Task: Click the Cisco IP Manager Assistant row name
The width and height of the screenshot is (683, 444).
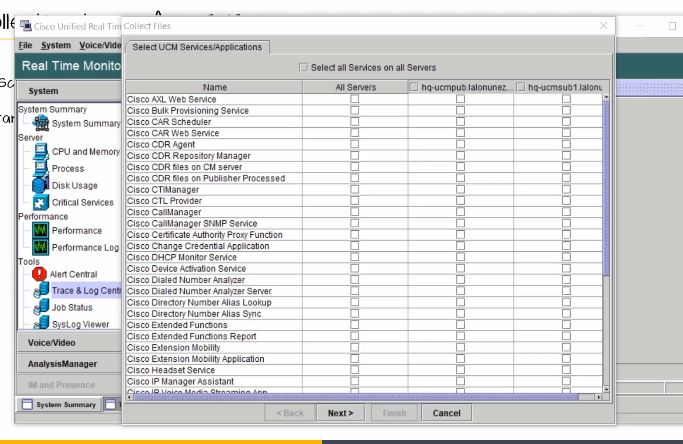Action: (x=180, y=381)
